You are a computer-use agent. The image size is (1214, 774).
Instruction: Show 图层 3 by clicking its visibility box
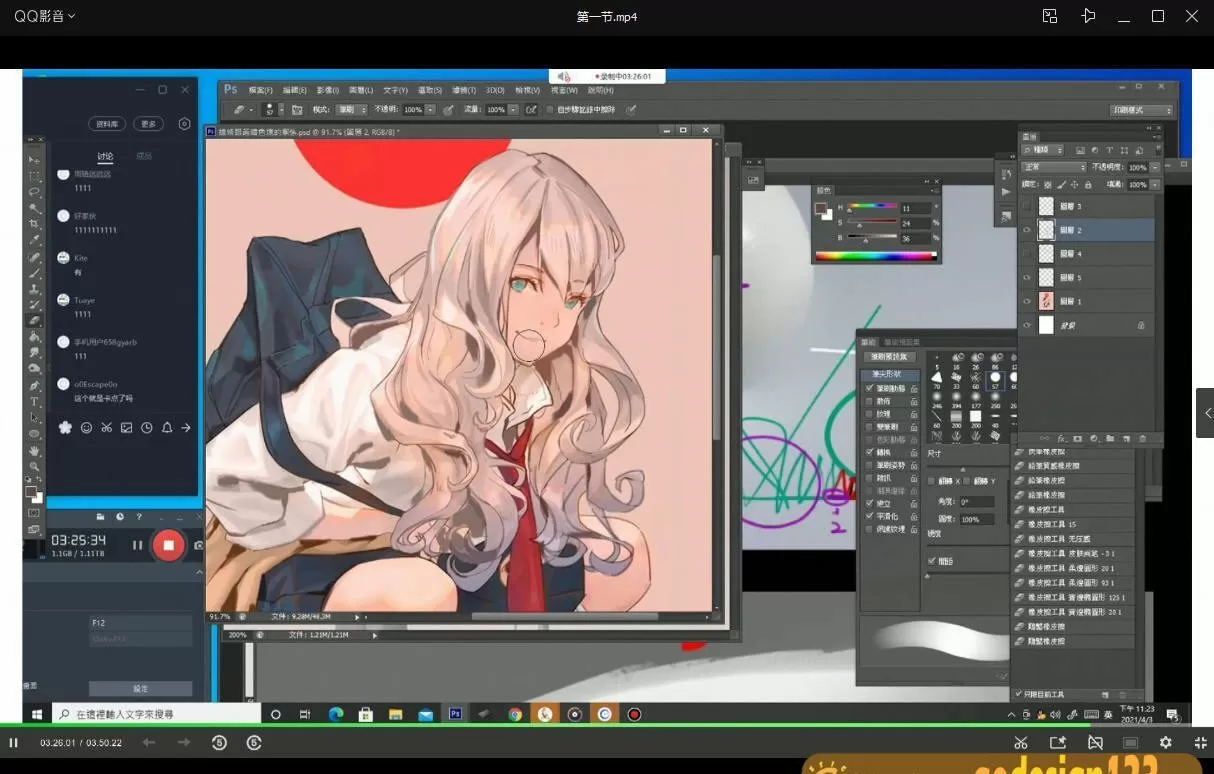pos(1026,205)
